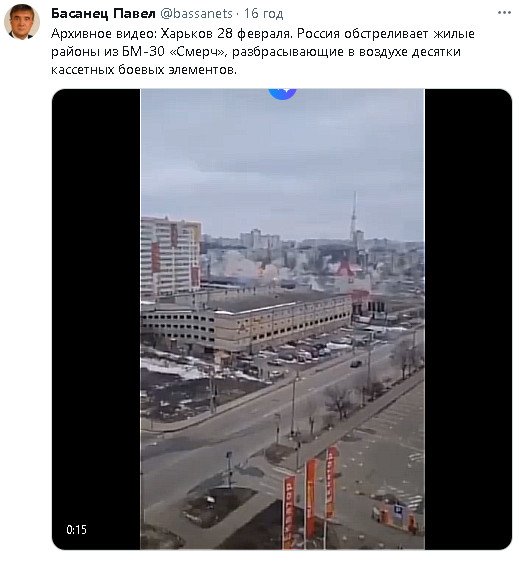Click the TV tower in the video
519x562 pixels.
pos(354,217)
